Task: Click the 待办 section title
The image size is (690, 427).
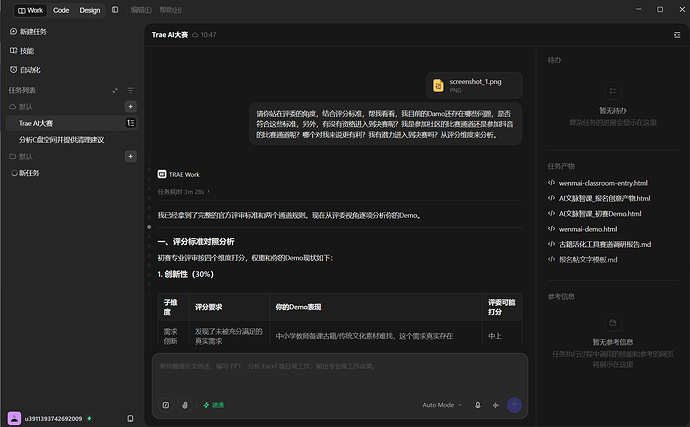Action: click(554, 60)
